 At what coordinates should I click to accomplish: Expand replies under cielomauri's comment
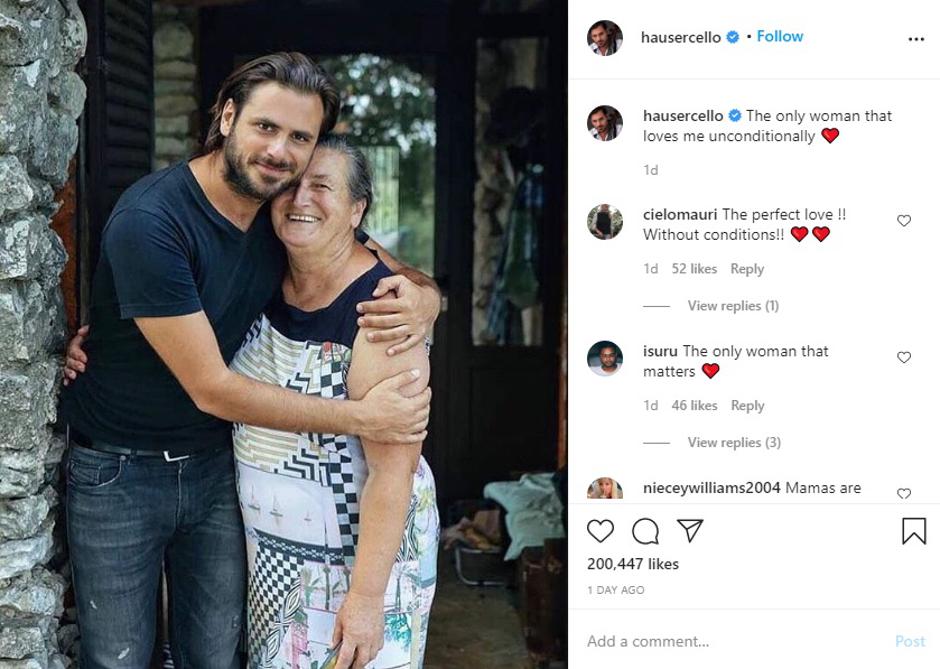[x=732, y=305]
